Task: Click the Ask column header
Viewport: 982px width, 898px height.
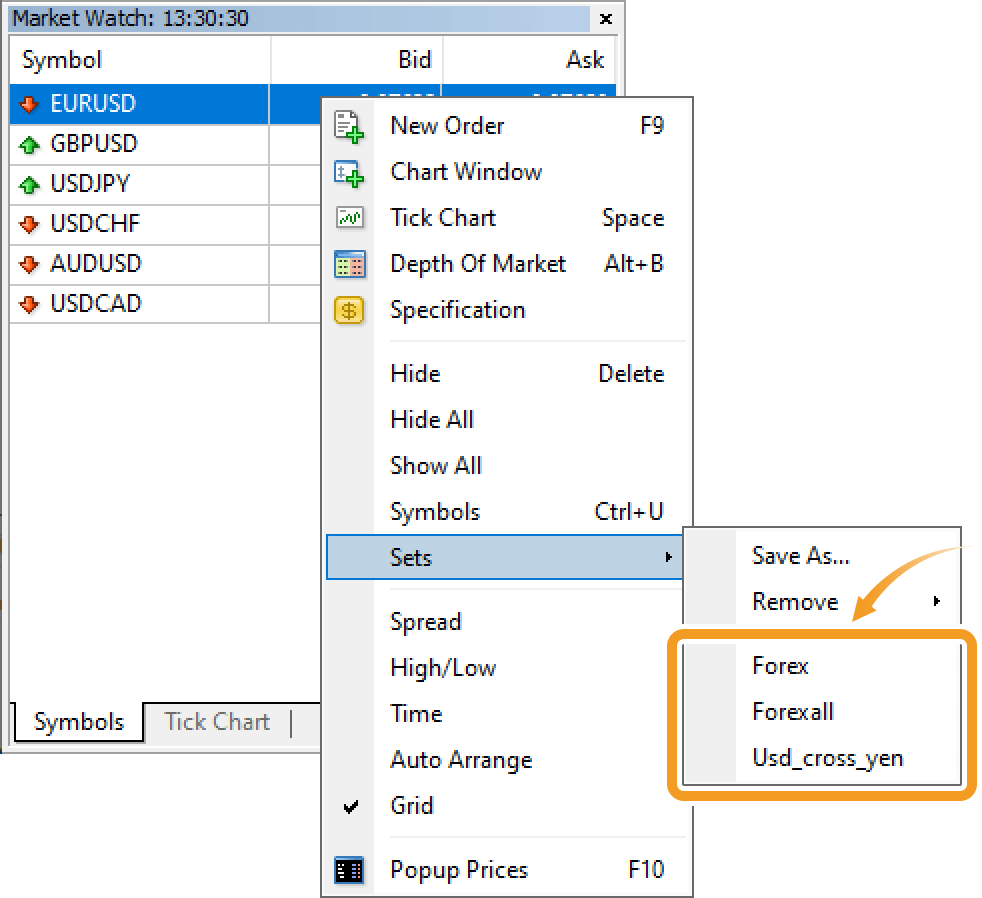Action: [530, 60]
